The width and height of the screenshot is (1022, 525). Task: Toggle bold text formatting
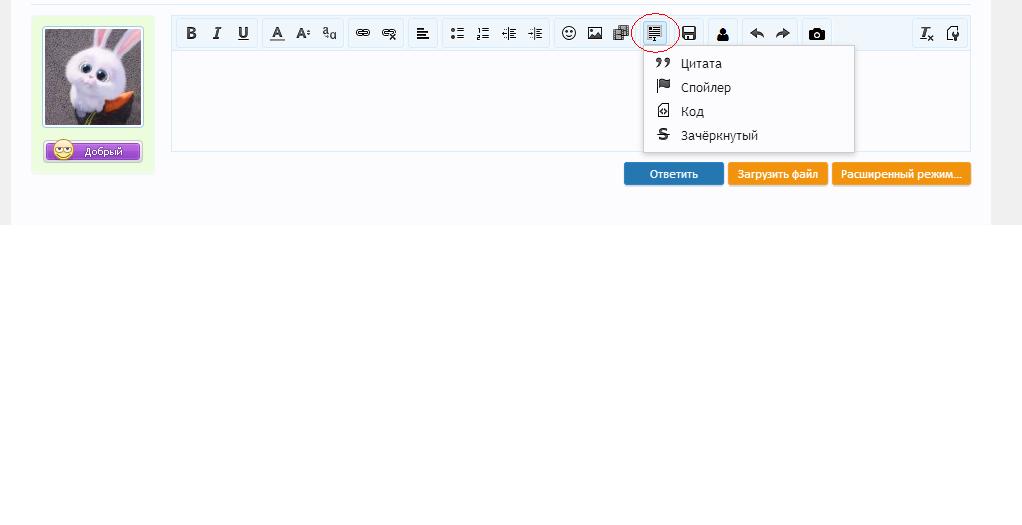click(x=192, y=33)
